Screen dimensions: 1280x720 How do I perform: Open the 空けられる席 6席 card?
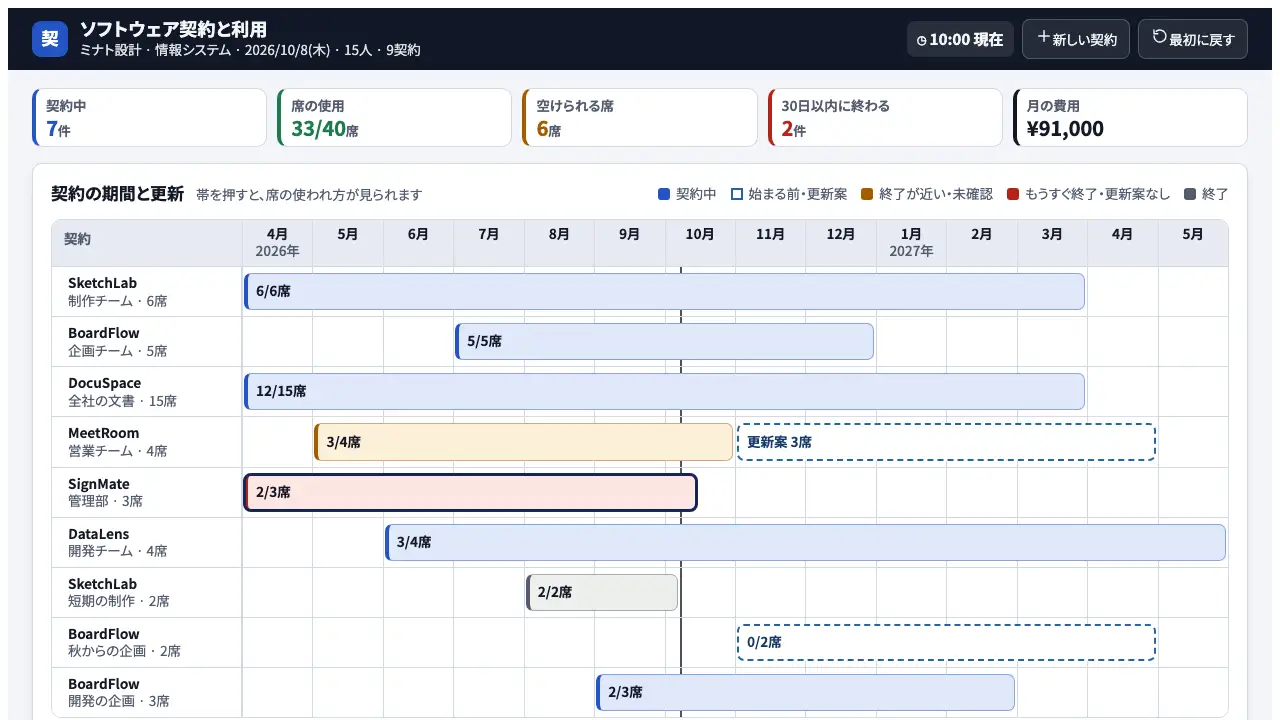[x=639, y=118]
